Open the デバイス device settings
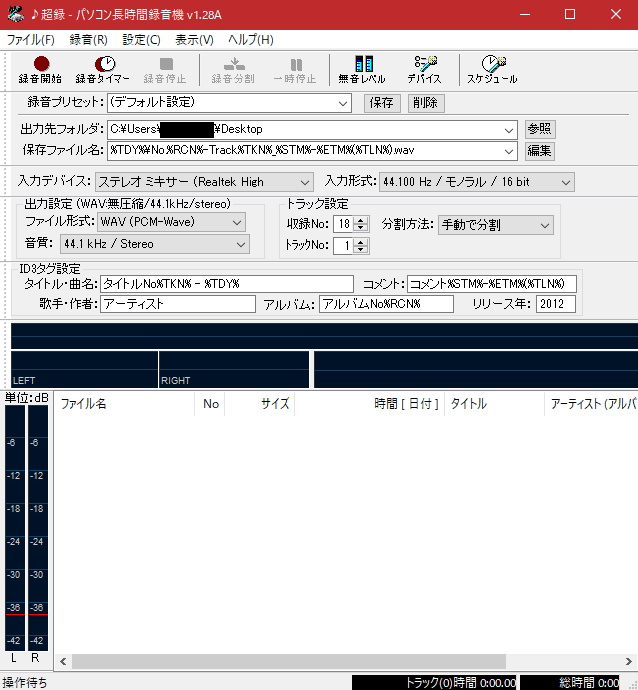This screenshot has width=638, height=690. pos(424,70)
